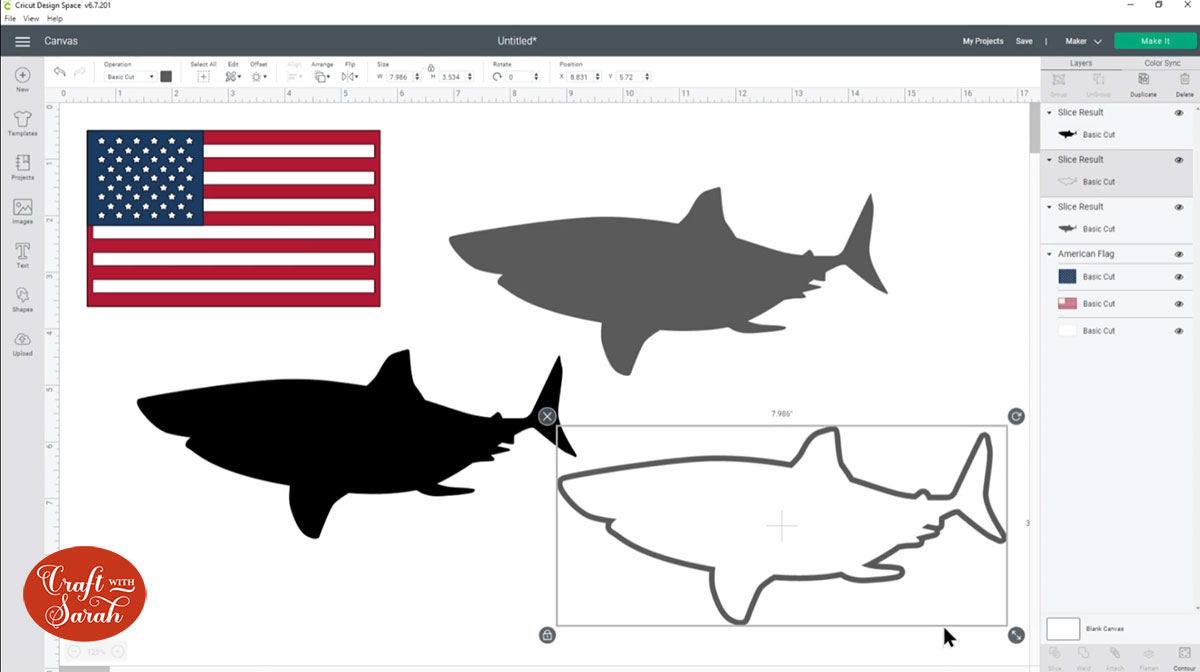Select the blue flag layer thumbnail
The width and height of the screenshot is (1200, 672).
(1067, 276)
